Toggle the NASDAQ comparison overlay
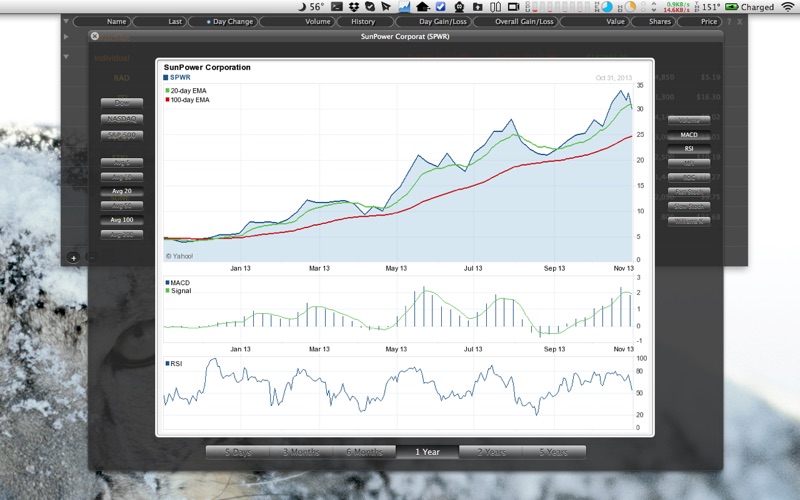 click(121, 119)
